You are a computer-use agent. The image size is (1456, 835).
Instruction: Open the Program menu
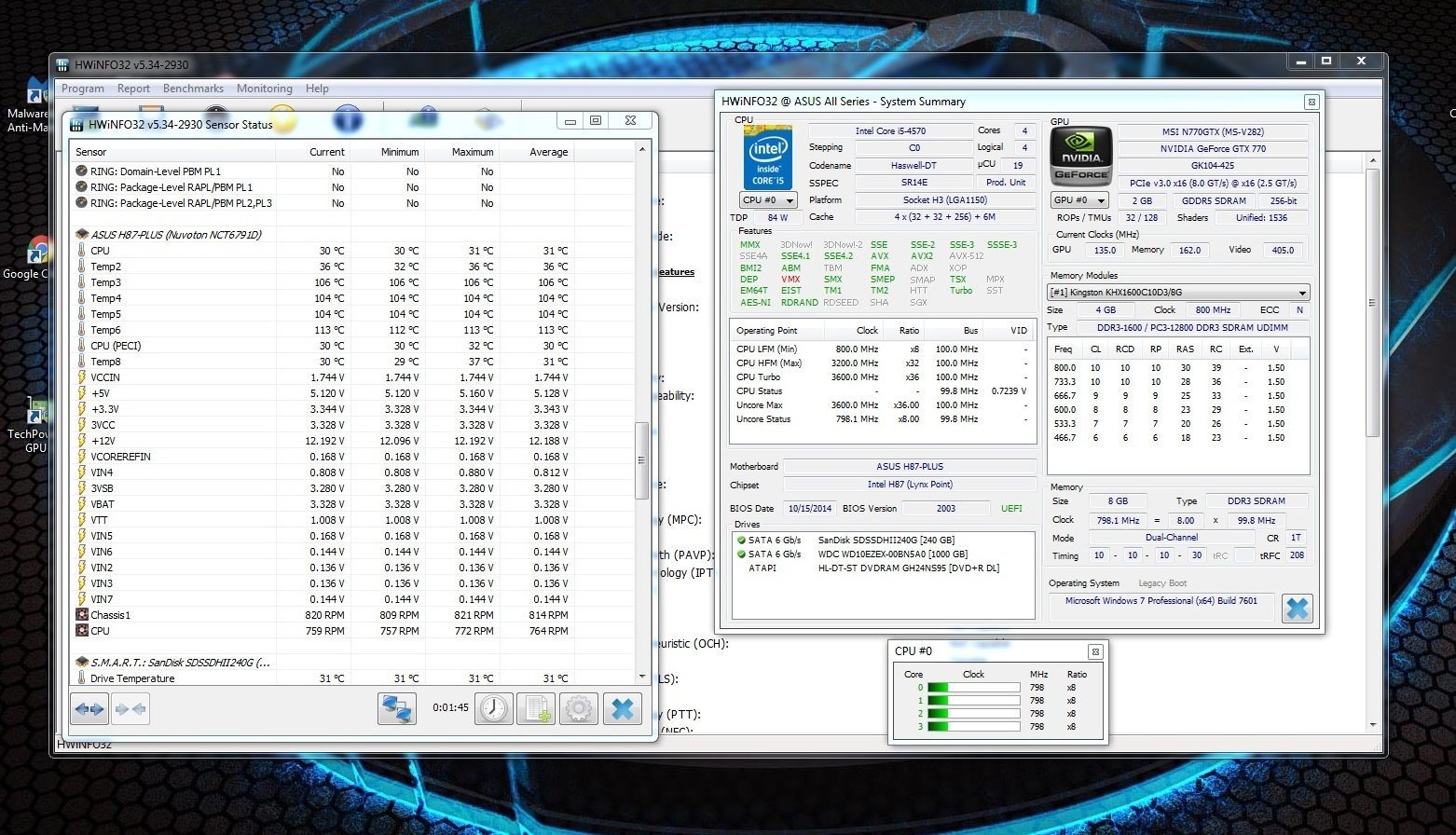point(83,89)
